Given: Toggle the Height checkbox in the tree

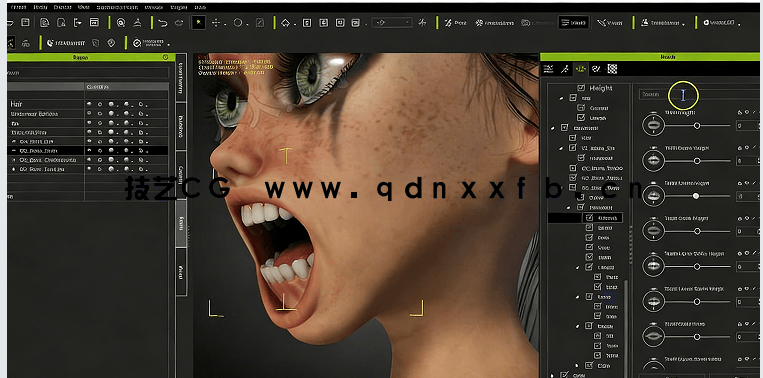Looking at the screenshot, I should click(581, 88).
